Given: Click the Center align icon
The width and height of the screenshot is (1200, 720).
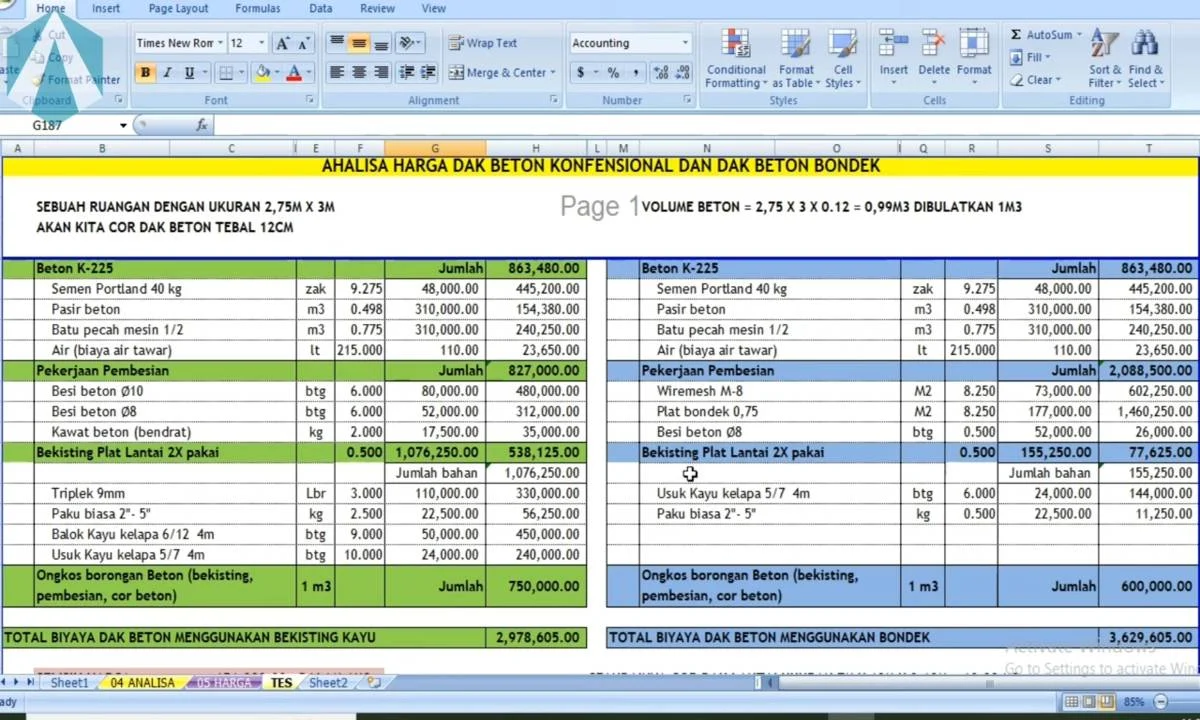Looking at the screenshot, I should [x=358, y=73].
